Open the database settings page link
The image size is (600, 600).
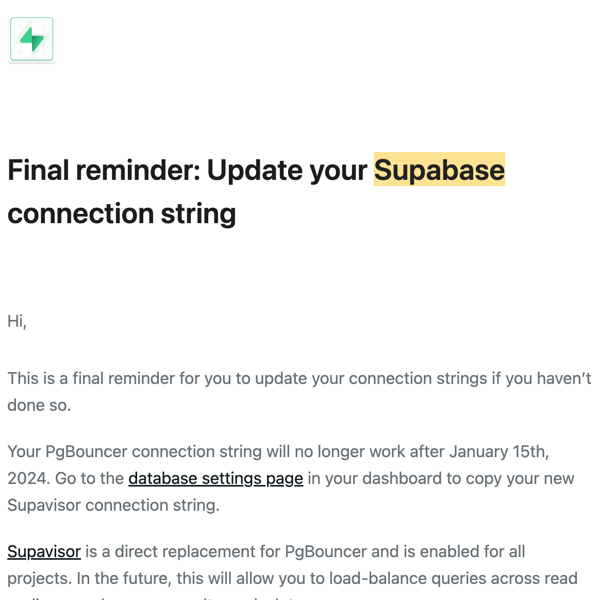[x=215, y=478]
